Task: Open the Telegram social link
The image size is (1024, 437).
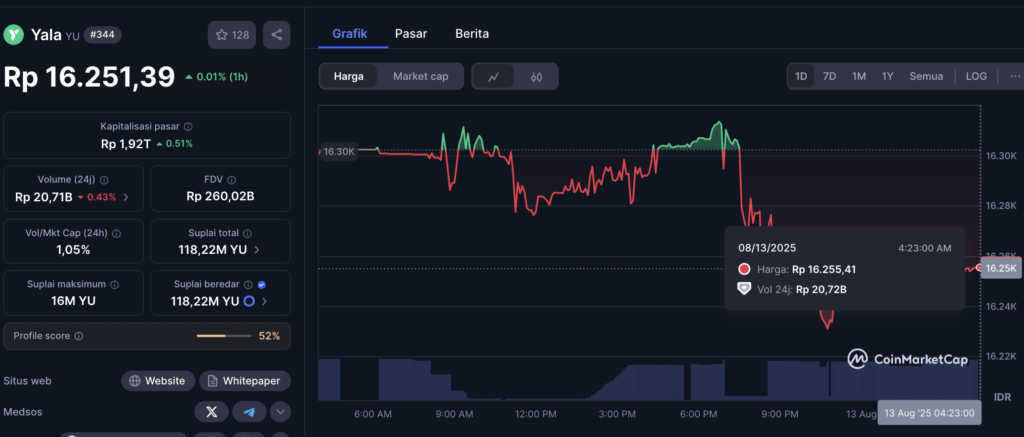Action: pyautogui.click(x=249, y=412)
